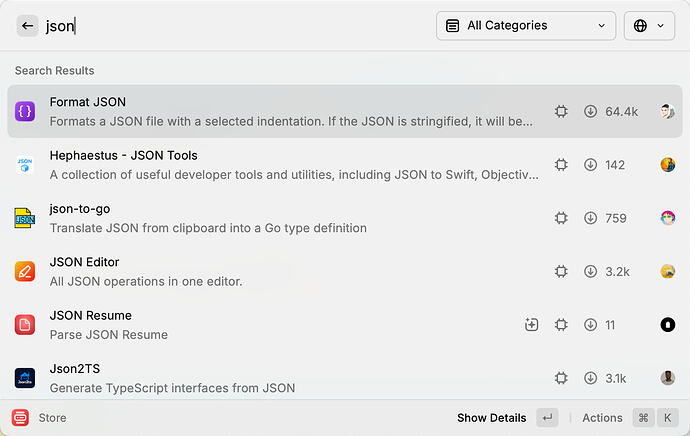Click the 759 download count

(616, 218)
